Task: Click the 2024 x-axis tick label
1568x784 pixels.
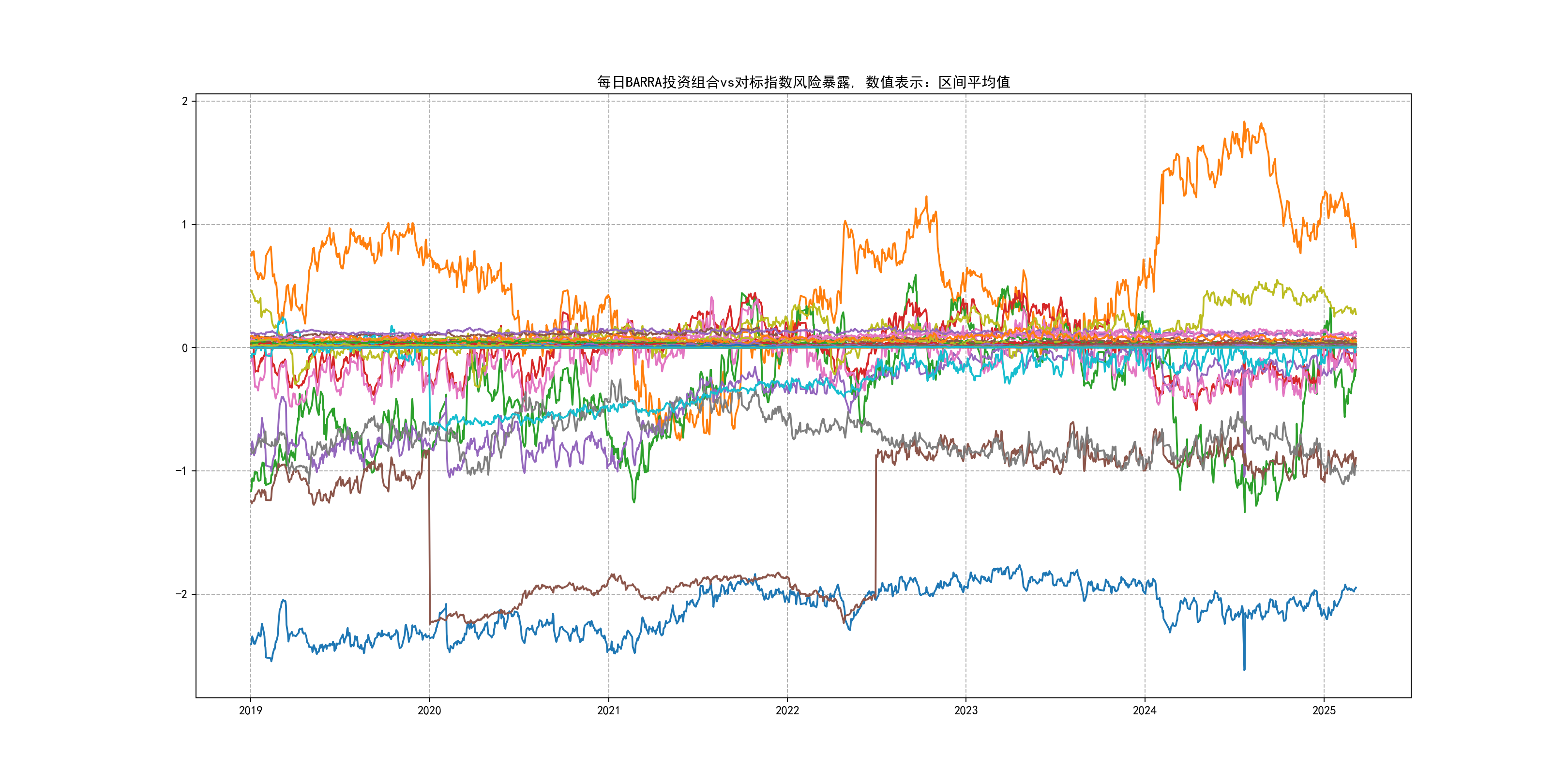Action: pyautogui.click(x=1145, y=710)
